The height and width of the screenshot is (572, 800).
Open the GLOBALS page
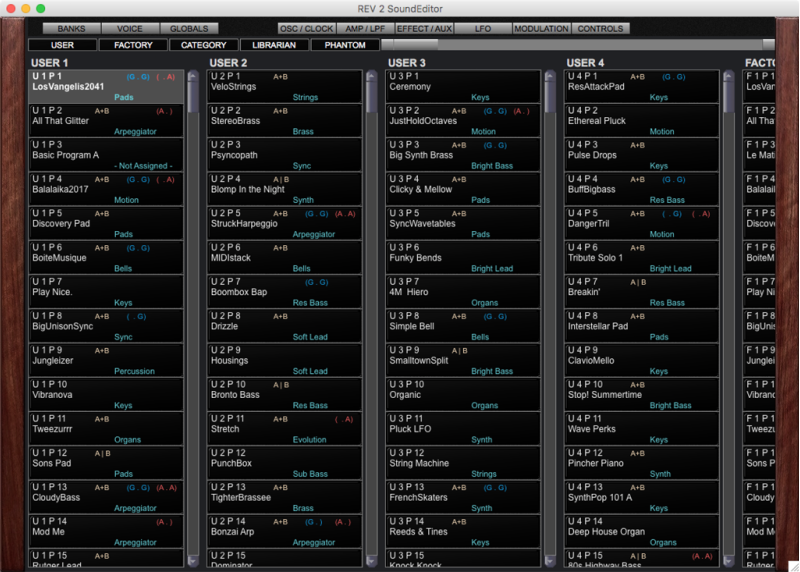click(188, 29)
